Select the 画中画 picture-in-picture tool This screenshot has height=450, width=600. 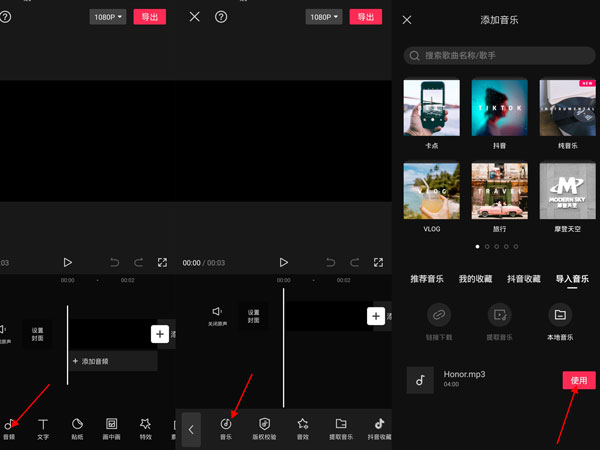[x=112, y=429]
